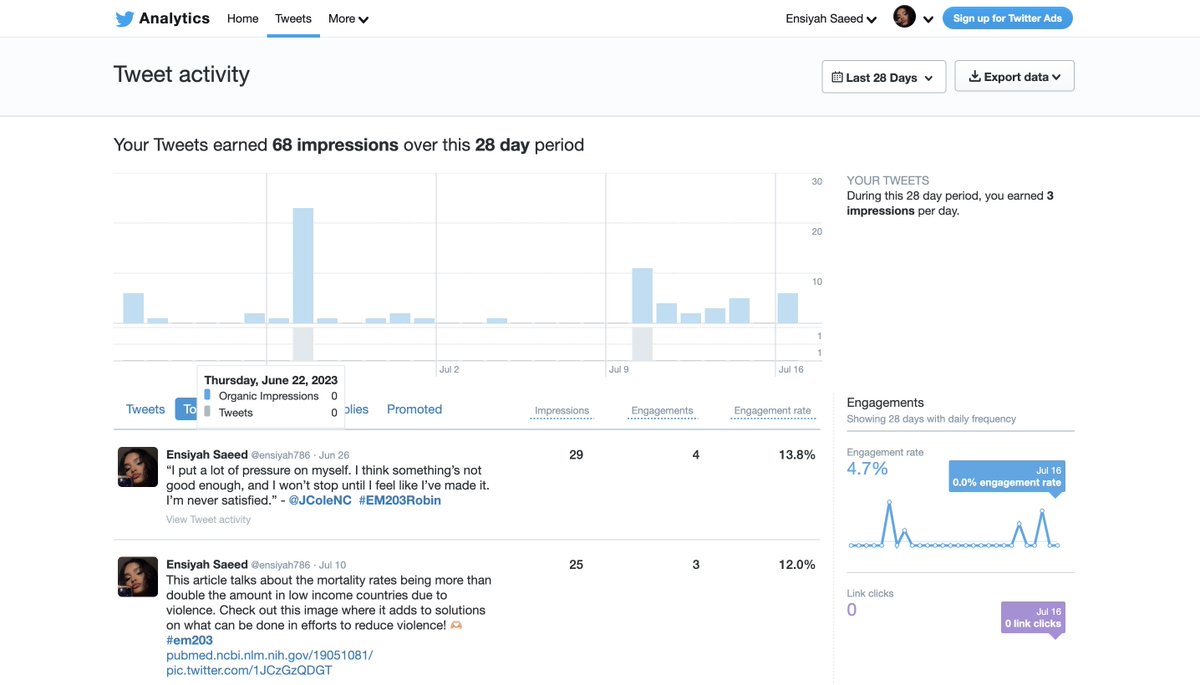Click the avatar of the Jun 26 tweet

click(138, 467)
